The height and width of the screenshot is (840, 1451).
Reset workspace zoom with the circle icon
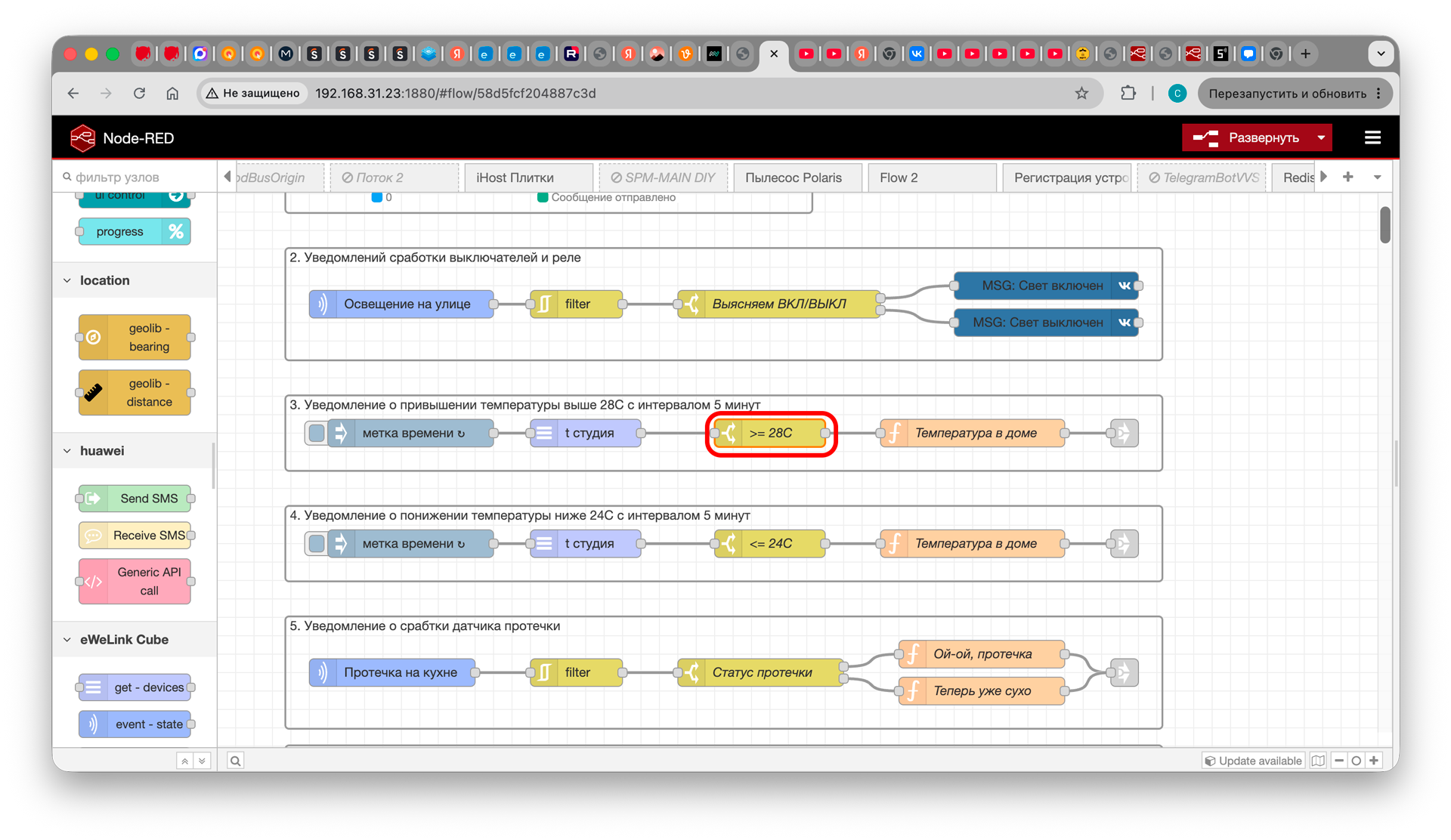point(1357,761)
